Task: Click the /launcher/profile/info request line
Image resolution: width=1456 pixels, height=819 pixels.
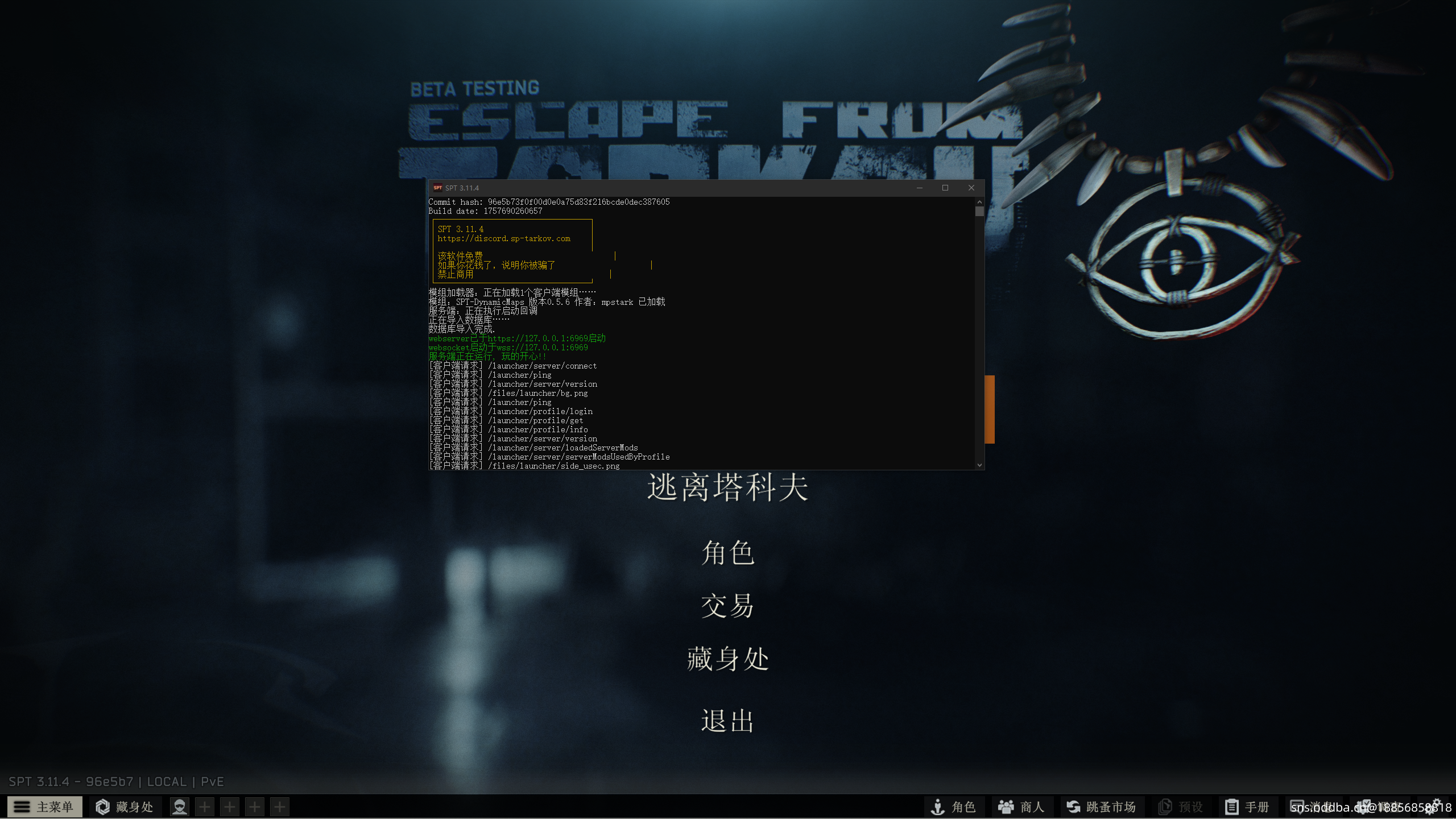Action: [508, 429]
